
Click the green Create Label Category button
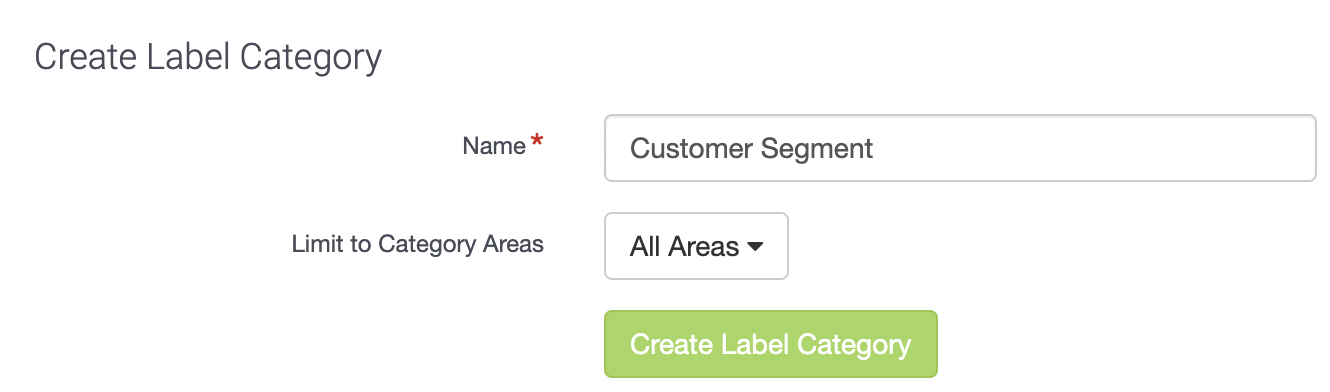(770, 344)
